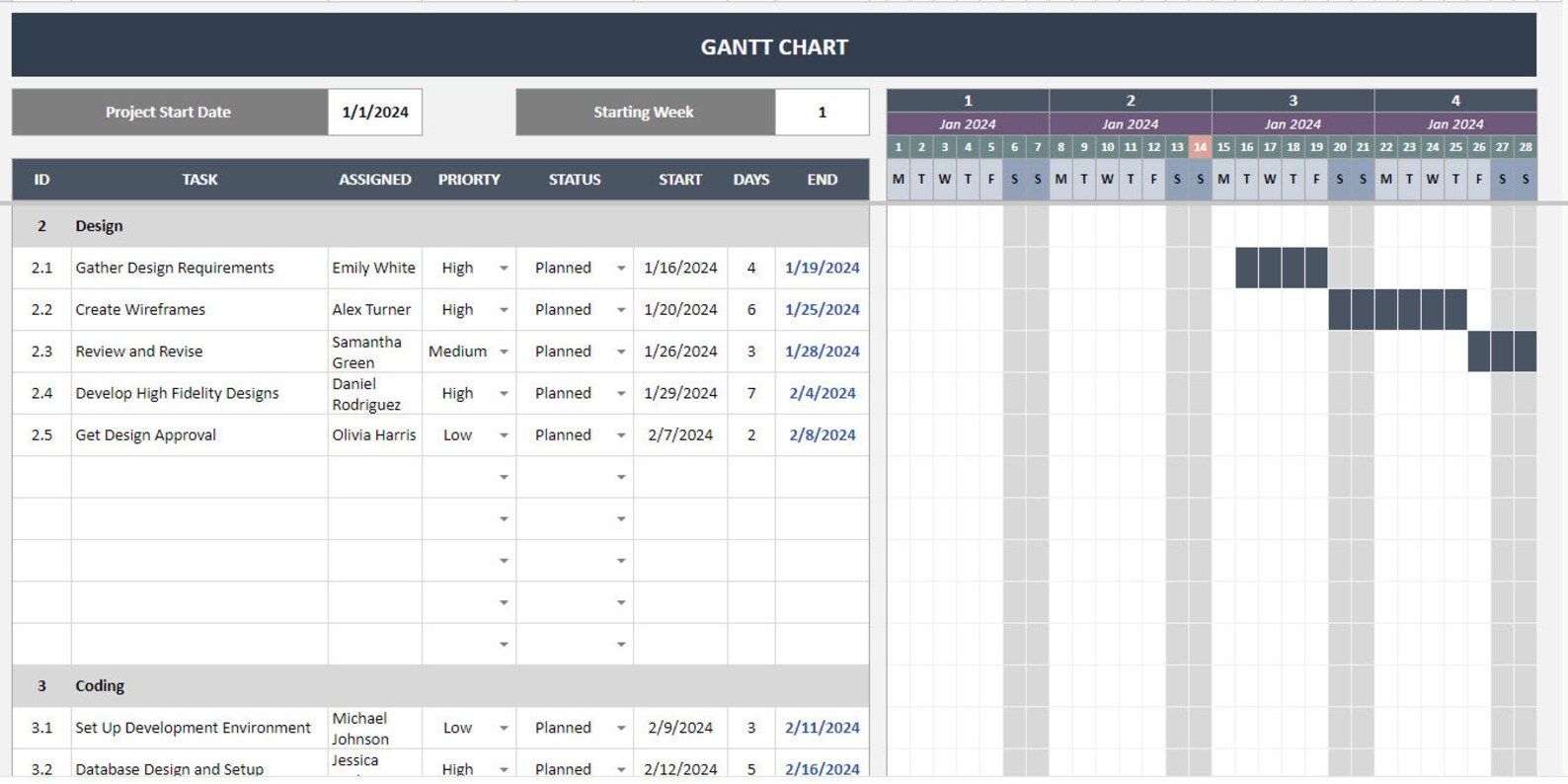
Task: Open status dropdown for Get Design Approval
Action: click(x=621, y=435)
